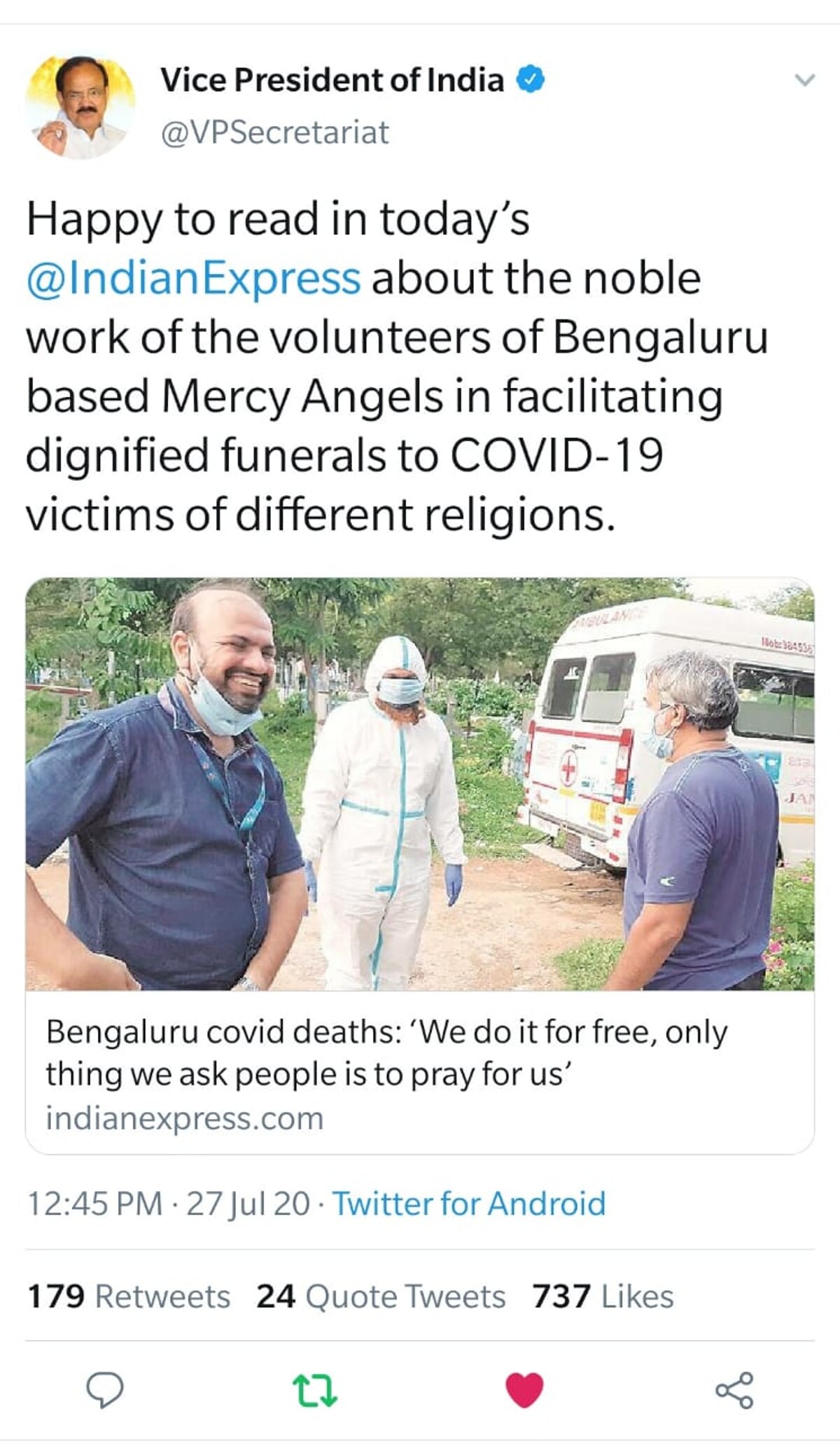
Task: Open the Twitter for Android link
Action: [469, 1205]
